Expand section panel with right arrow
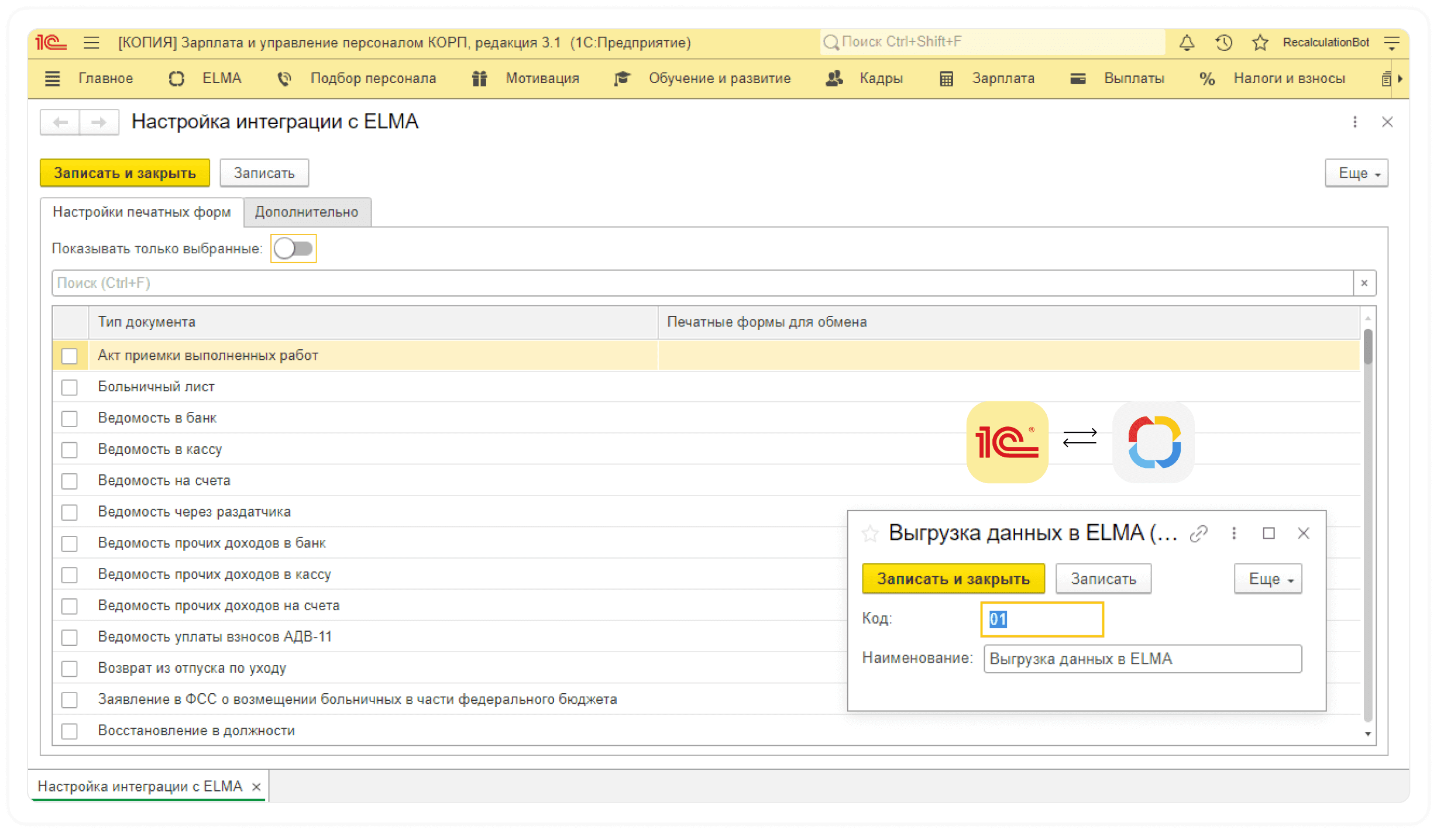1437x840 pixels. 1400,78
